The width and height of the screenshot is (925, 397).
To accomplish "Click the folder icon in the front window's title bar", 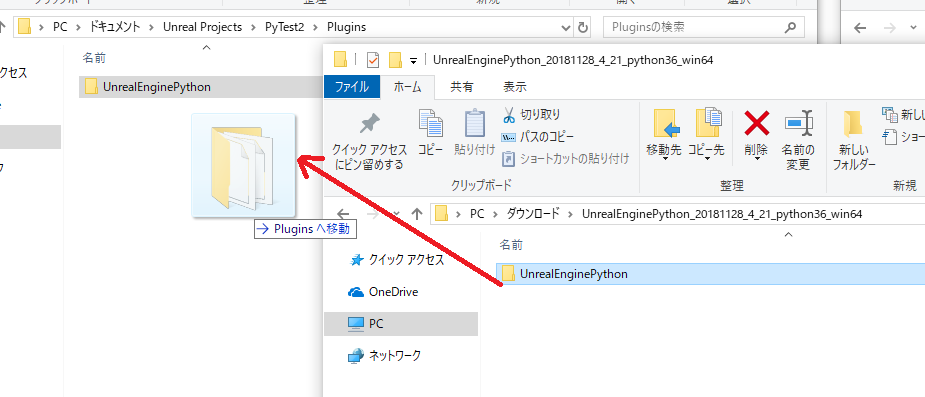I will pos(340,60).
